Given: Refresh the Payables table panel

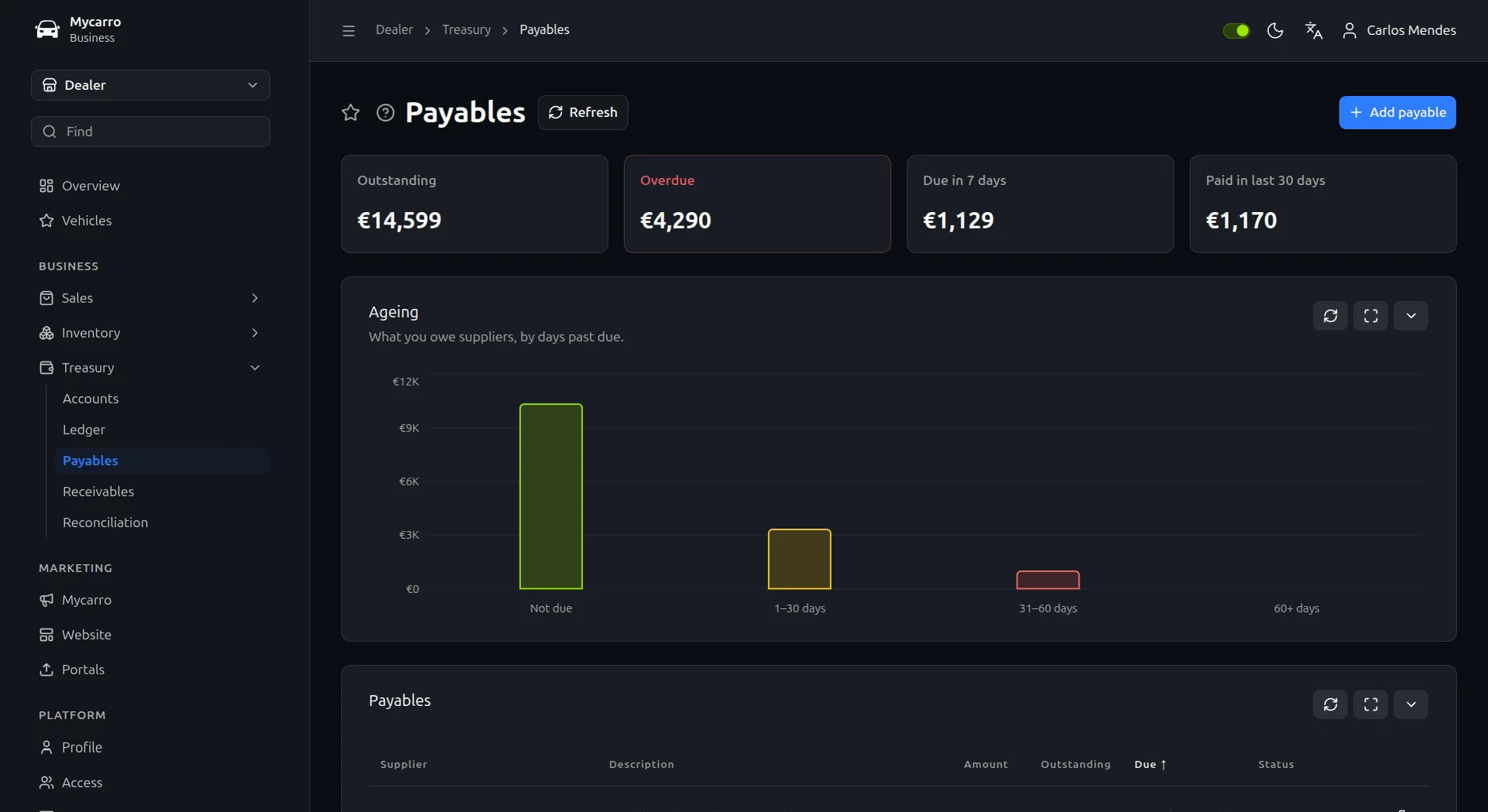Looking at the screenshot, I should coord(1331,704).
